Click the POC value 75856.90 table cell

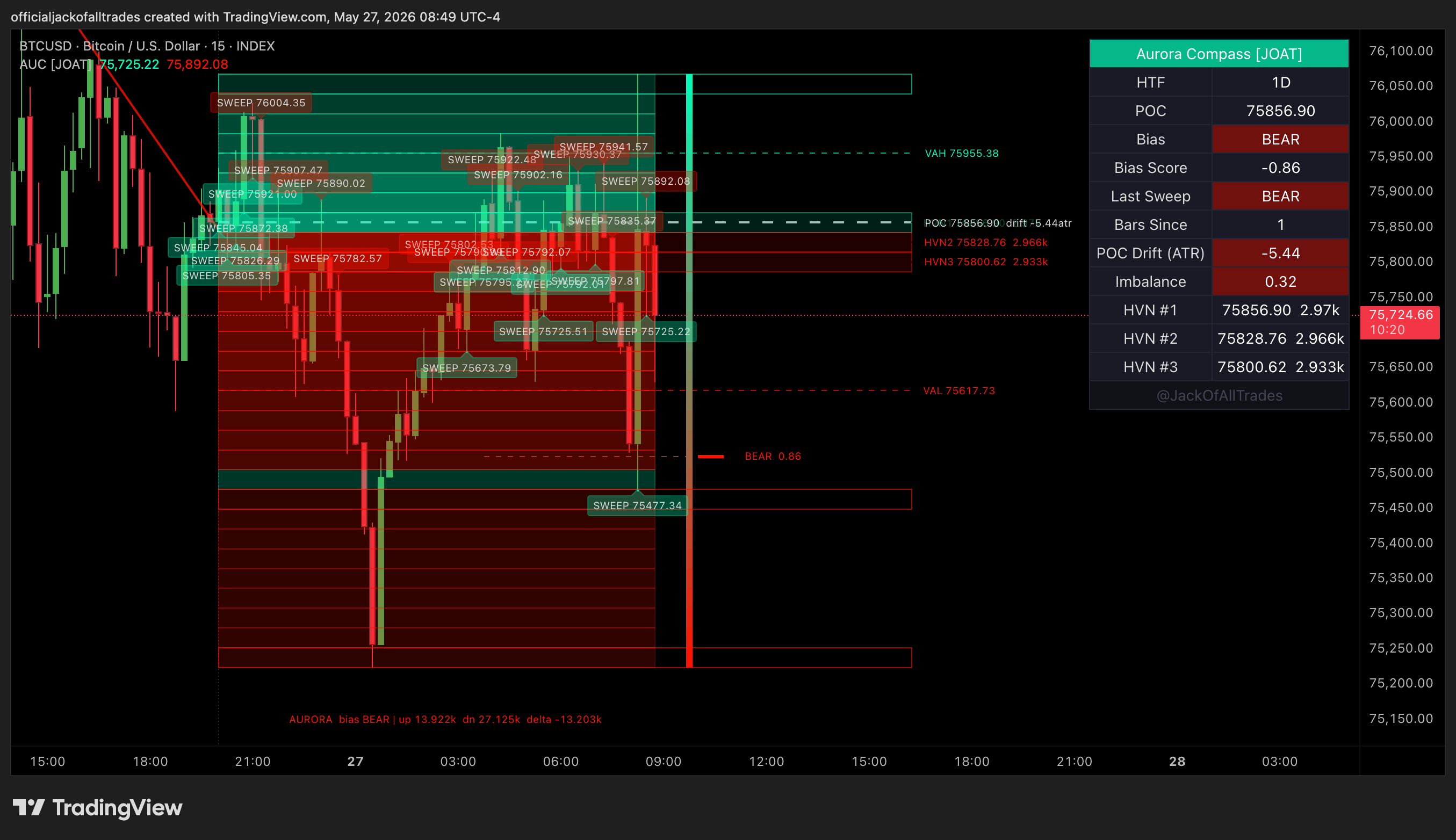1280,111
